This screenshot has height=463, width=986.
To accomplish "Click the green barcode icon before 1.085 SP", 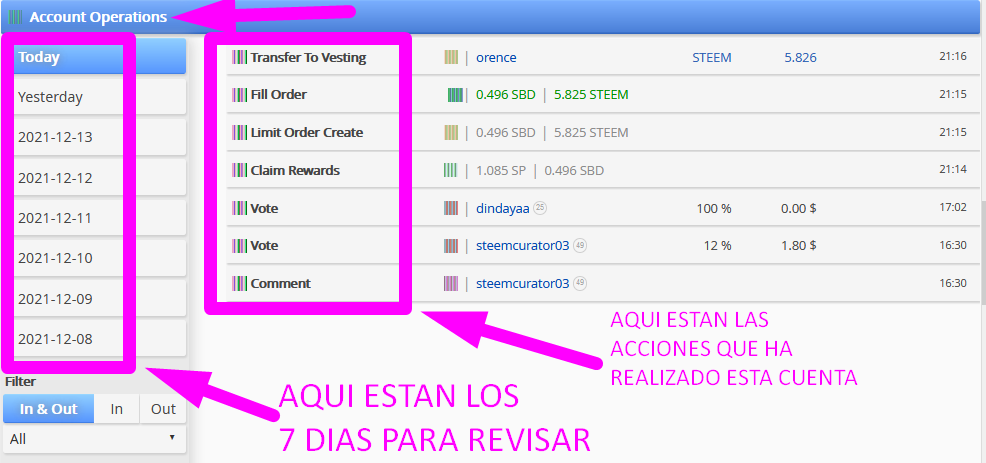I will [x=450, y=170].
